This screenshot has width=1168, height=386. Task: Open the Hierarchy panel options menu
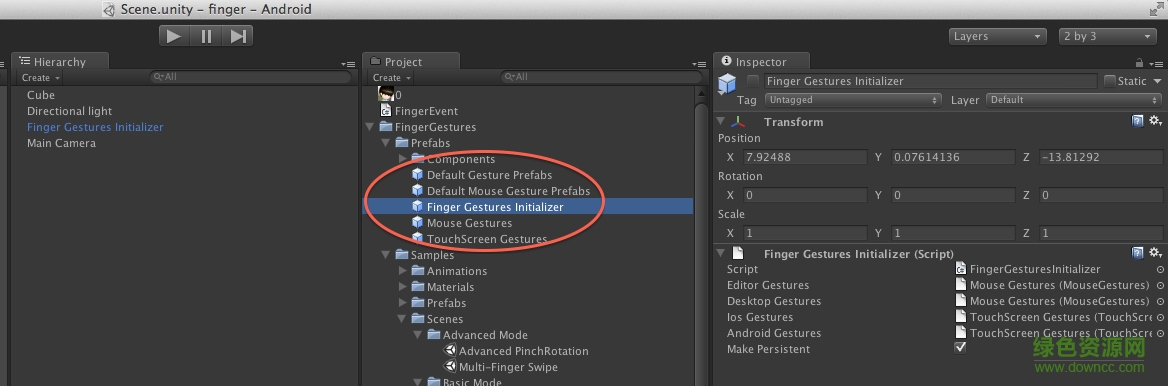pos(348,64)
